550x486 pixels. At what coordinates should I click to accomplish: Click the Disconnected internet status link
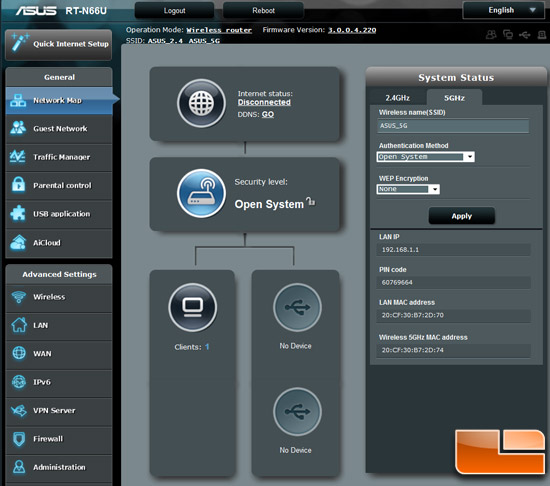click(x=264, y=102)
